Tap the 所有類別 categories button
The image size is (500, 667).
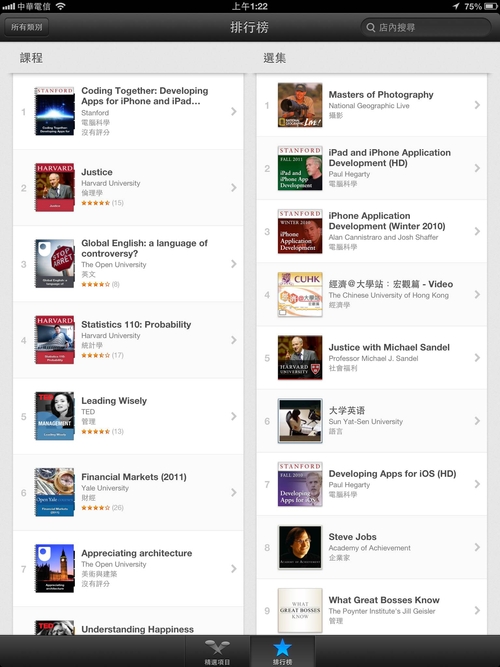tap(27, 27)
